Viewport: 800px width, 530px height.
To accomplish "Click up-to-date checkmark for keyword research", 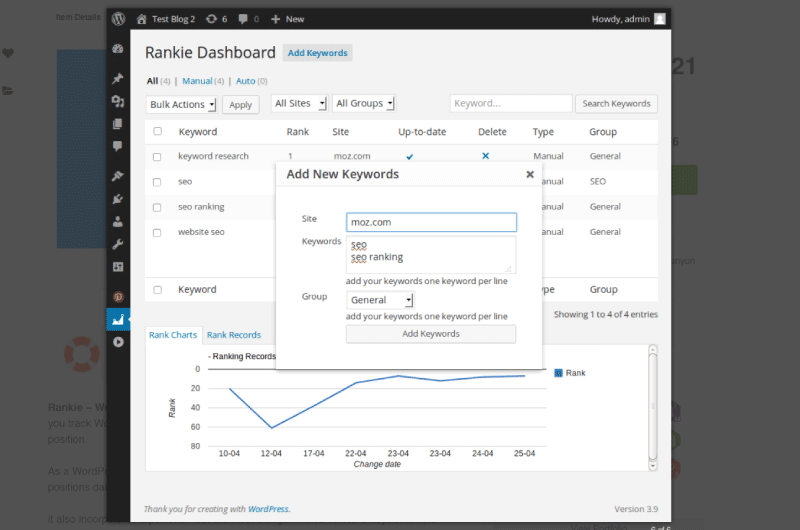I will (x=410, y=157).
